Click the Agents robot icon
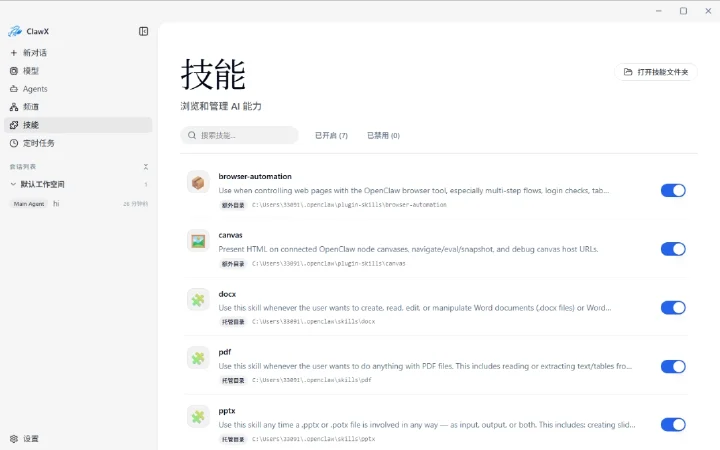720x450 pixels. click(14, 89)
